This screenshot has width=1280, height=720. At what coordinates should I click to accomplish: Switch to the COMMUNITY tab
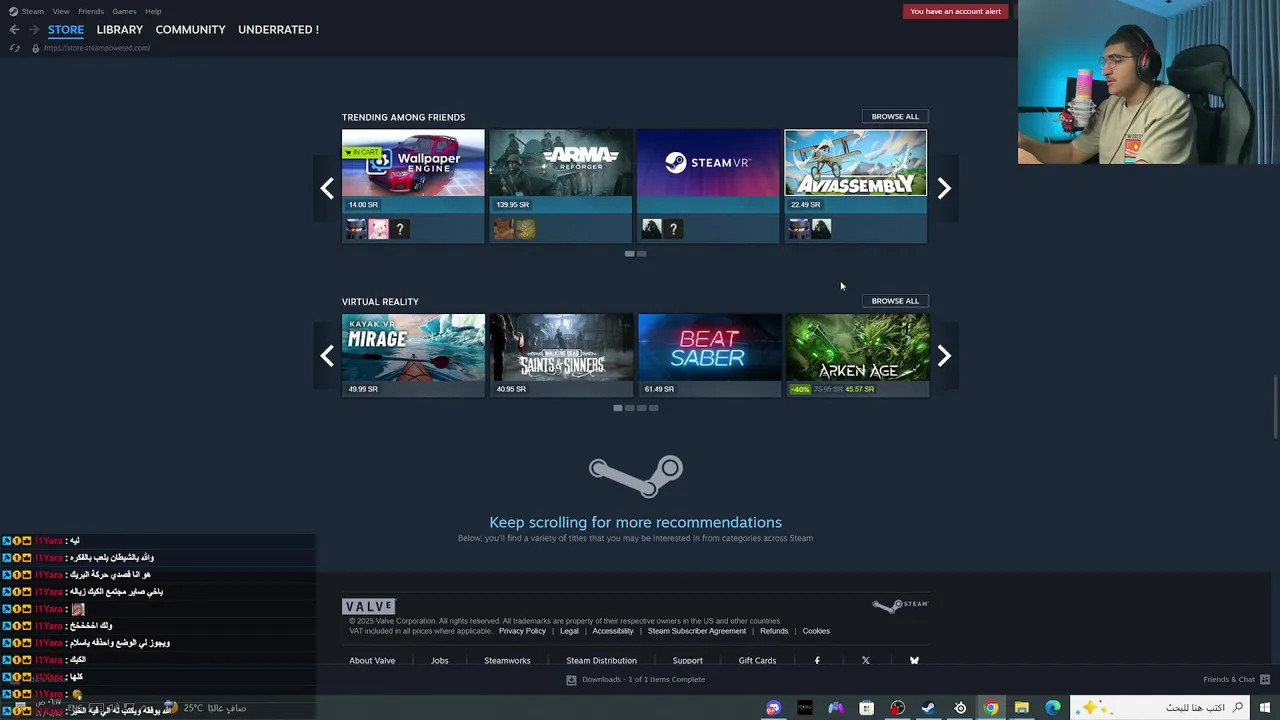click(x=190, y=30)
